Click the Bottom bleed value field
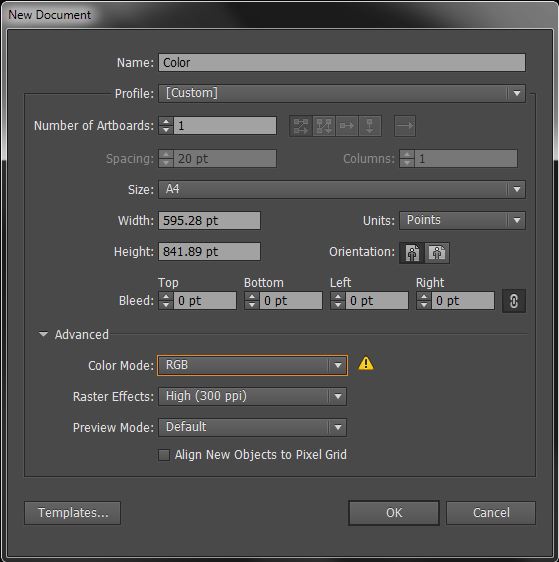 (x=291, y=301)
